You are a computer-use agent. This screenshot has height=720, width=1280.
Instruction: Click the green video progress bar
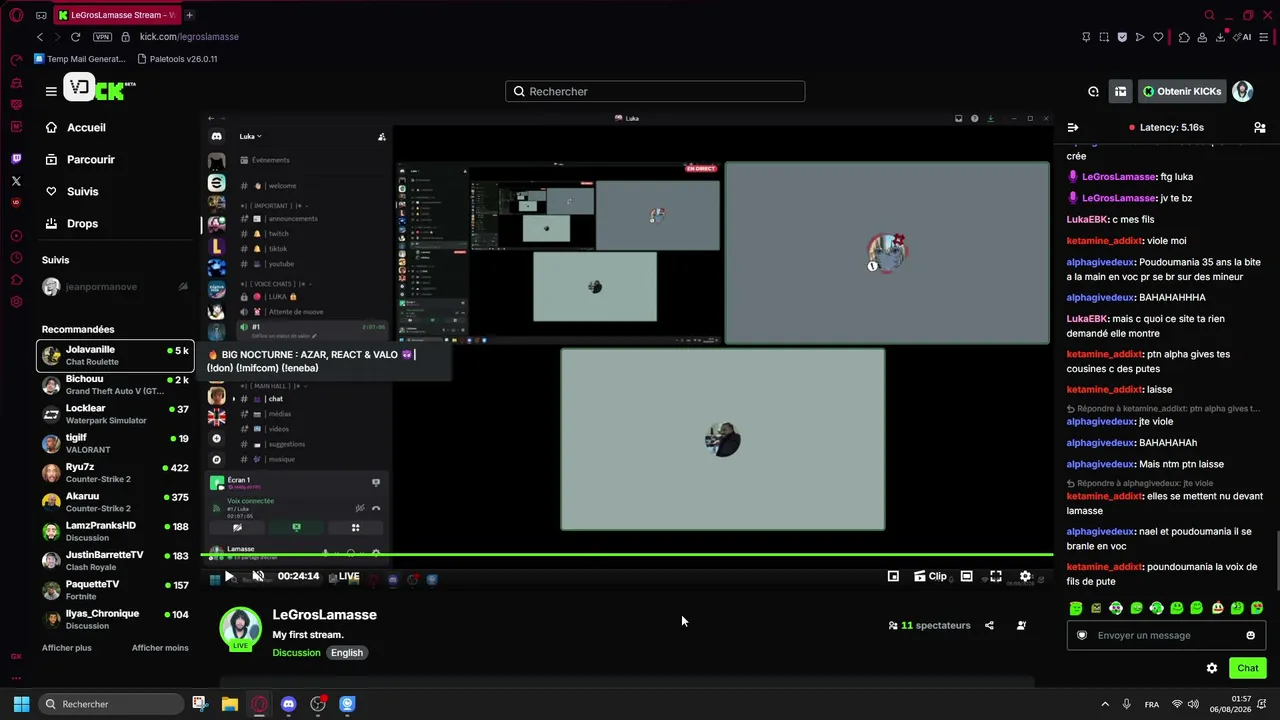(x=627, y=554)
